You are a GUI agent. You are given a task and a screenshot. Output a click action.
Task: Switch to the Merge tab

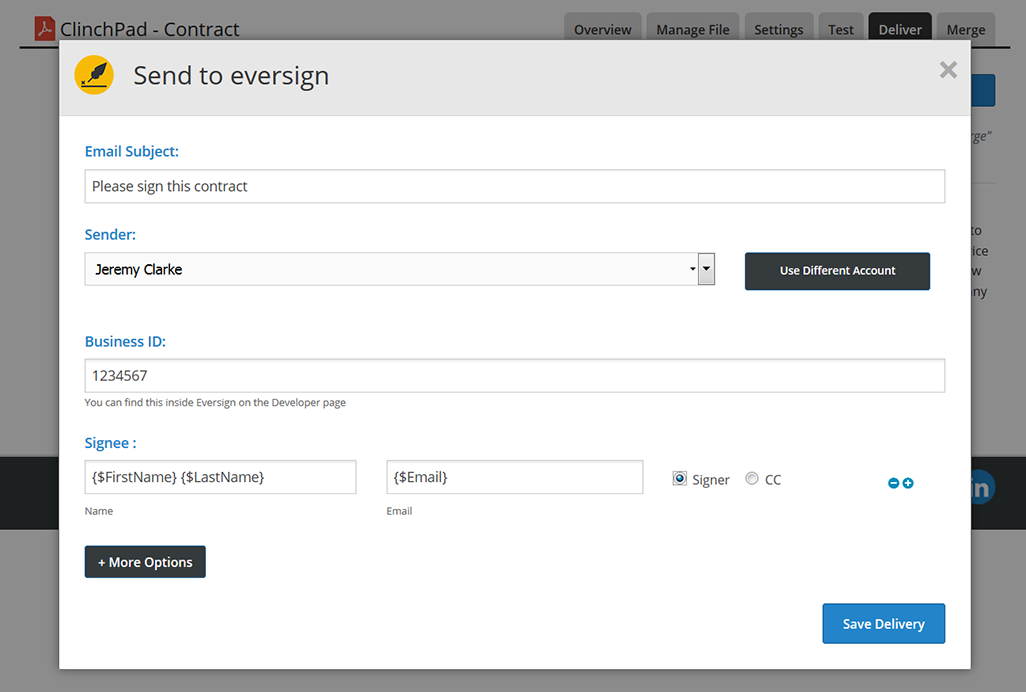point(965,29)
